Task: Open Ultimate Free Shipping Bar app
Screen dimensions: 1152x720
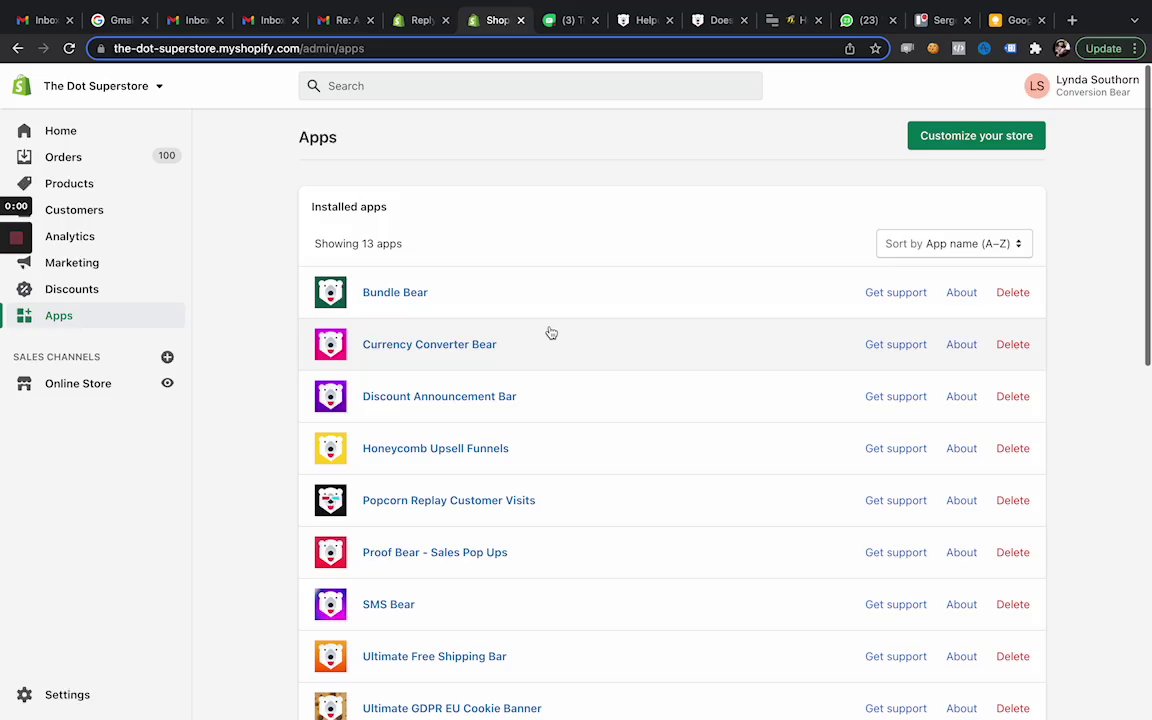Action: (x=434, y=657)
